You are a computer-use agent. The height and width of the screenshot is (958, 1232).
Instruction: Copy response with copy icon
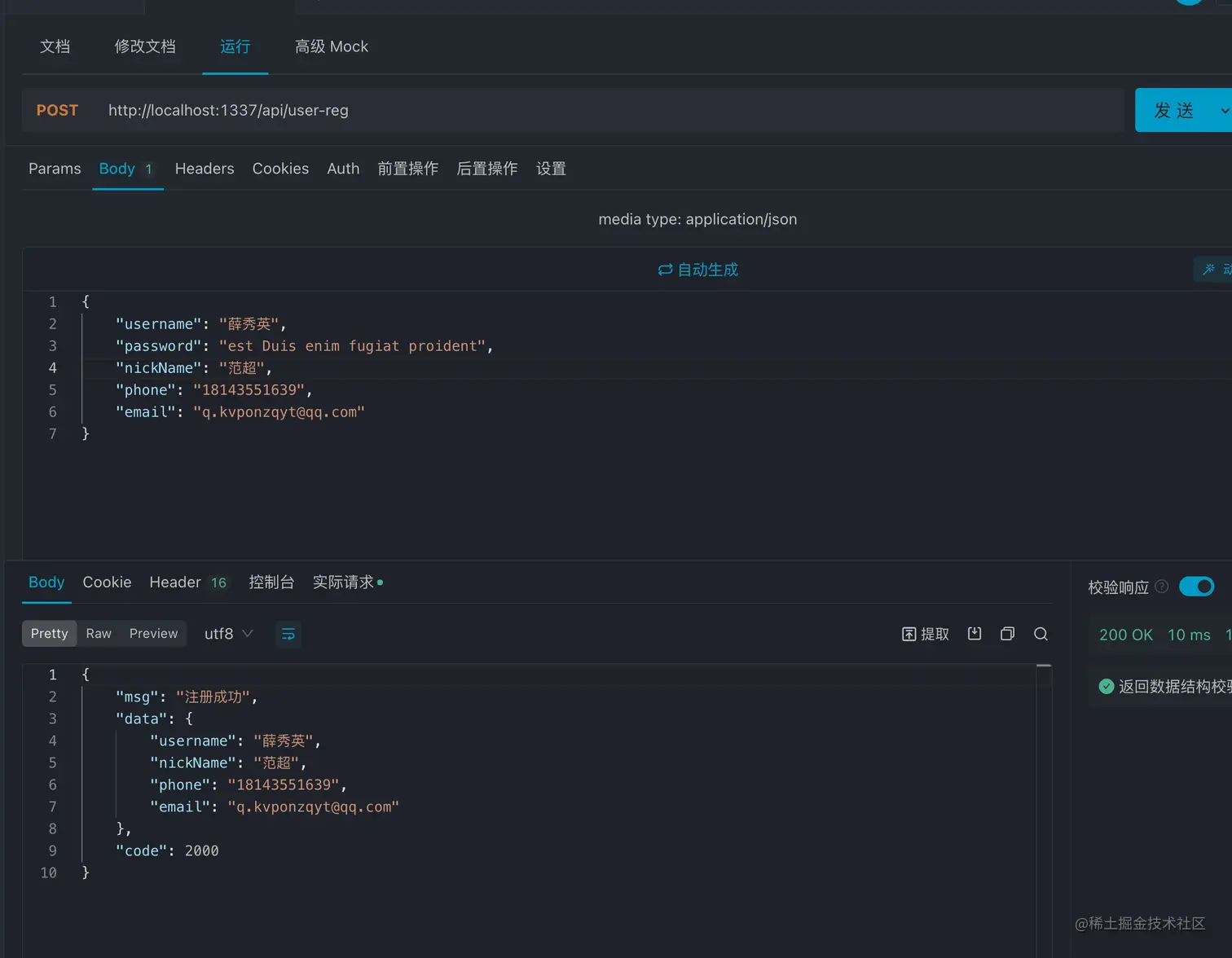pyautogui.click(x=1007, y=634)
